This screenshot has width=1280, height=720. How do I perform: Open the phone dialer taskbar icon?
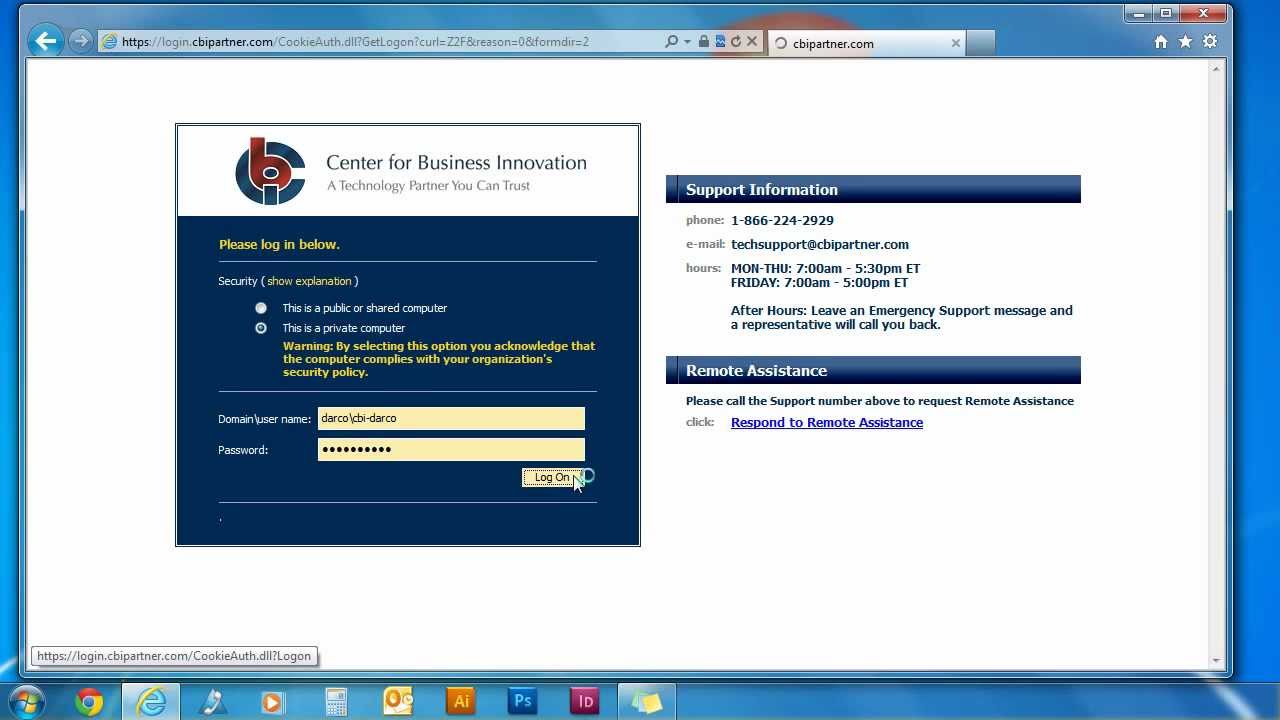212,702
